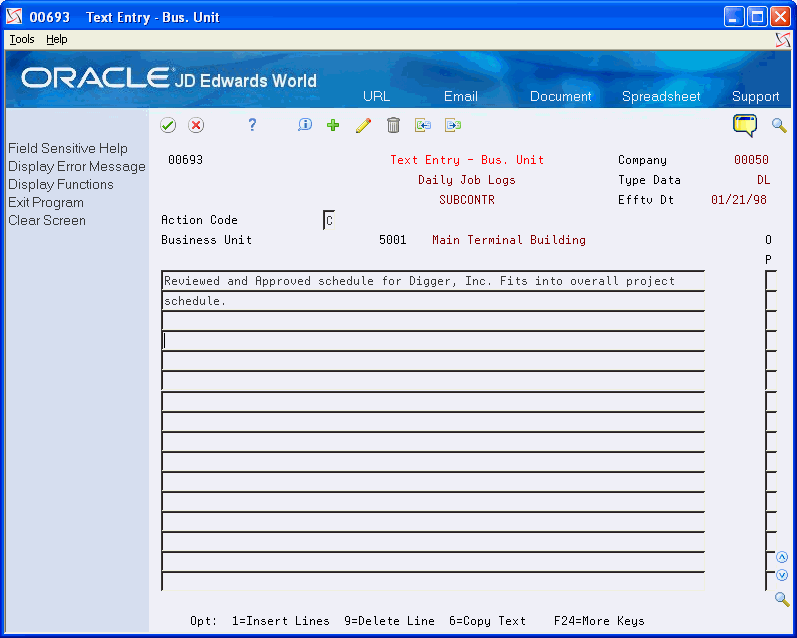Viewport: 797px width, 638px height.
Task: Click the text line with the cursor
Action: point(433,341)
